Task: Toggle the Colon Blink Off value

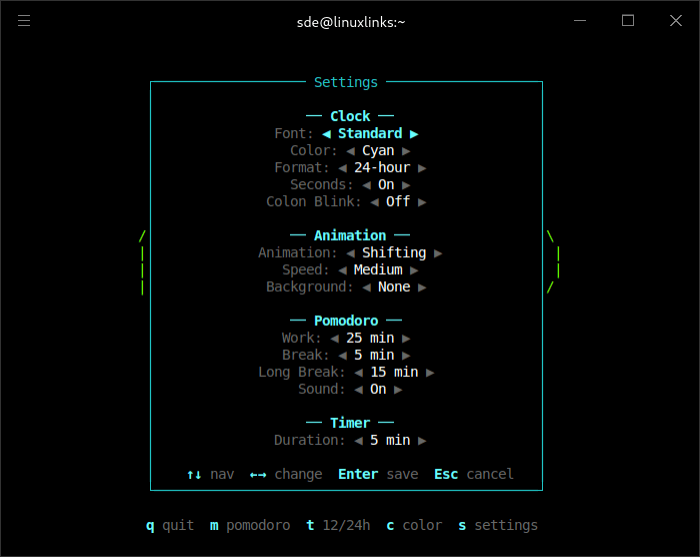Action: [398, 202]
